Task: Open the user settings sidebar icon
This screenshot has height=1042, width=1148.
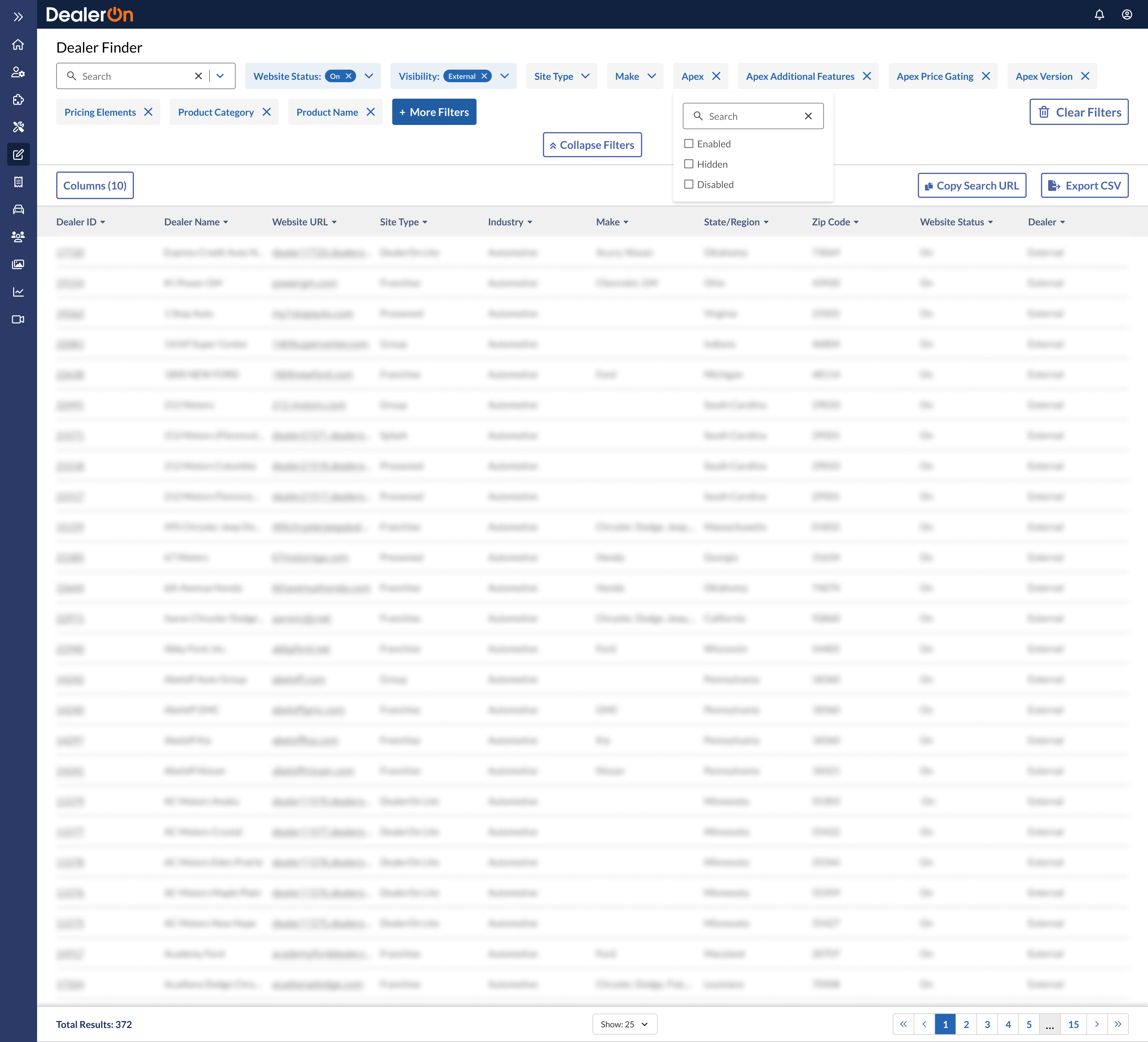Action: click(x=18, y=72)
